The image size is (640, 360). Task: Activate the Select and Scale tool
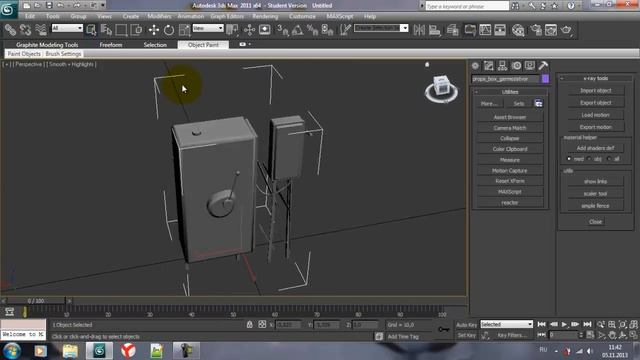pos(184,30)
